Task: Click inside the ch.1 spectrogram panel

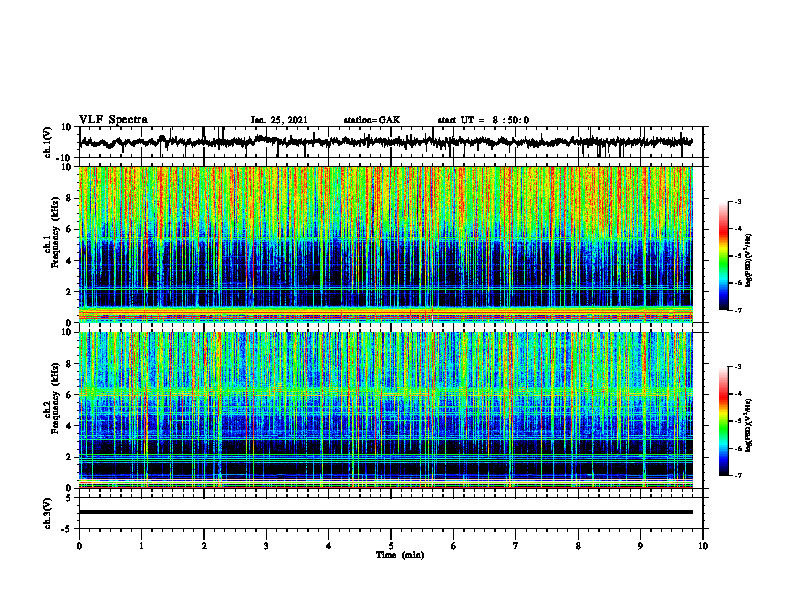Action: (x=386, y=244)
